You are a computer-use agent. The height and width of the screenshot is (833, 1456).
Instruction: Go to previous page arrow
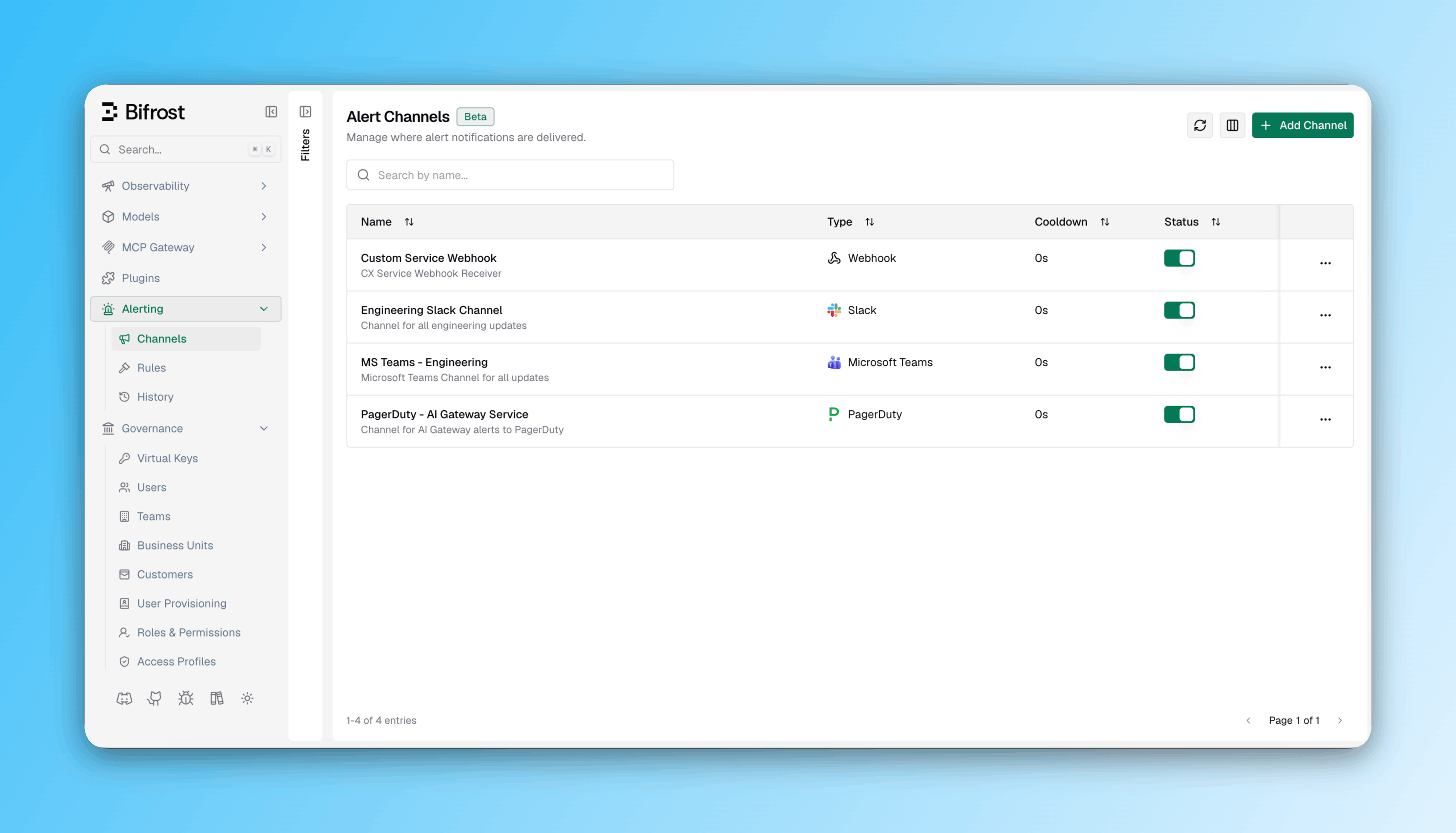[x=1249, y=720]
